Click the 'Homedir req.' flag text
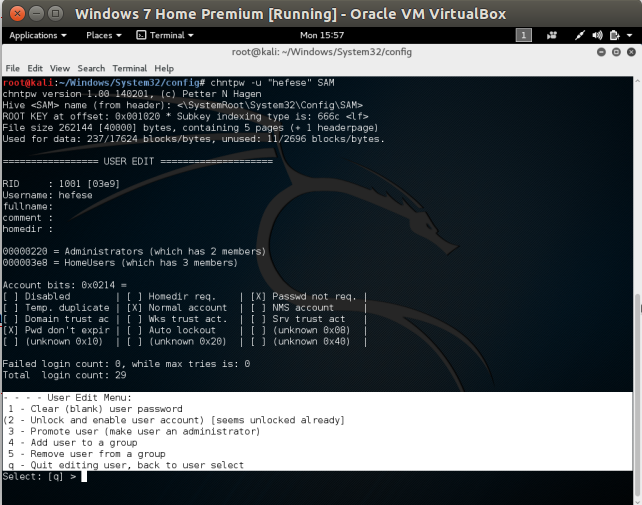642x505 pixels. click(182, 297)
